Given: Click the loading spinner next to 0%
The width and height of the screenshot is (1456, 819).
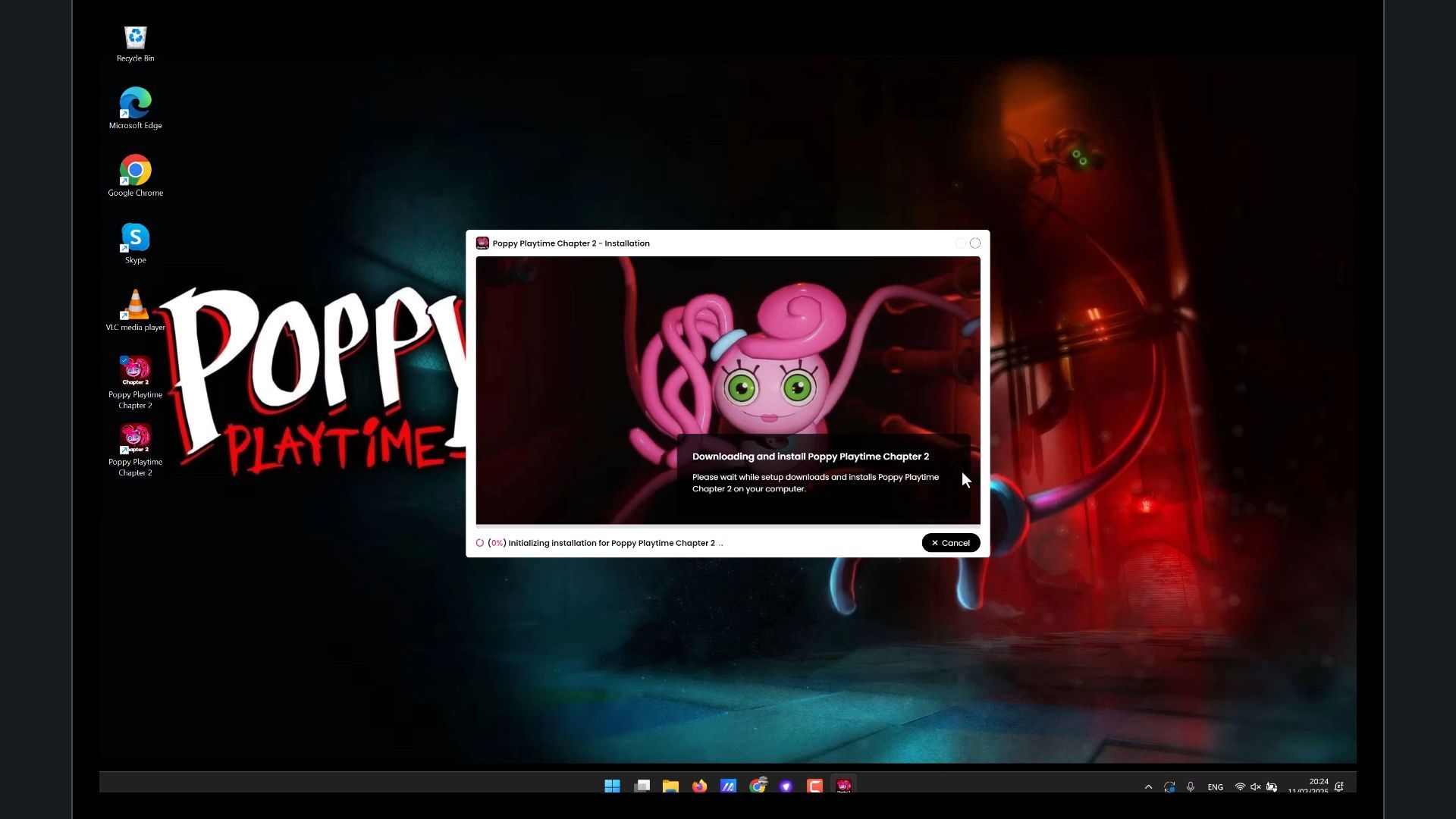Looking at the screenshot, I should [480, 543].
